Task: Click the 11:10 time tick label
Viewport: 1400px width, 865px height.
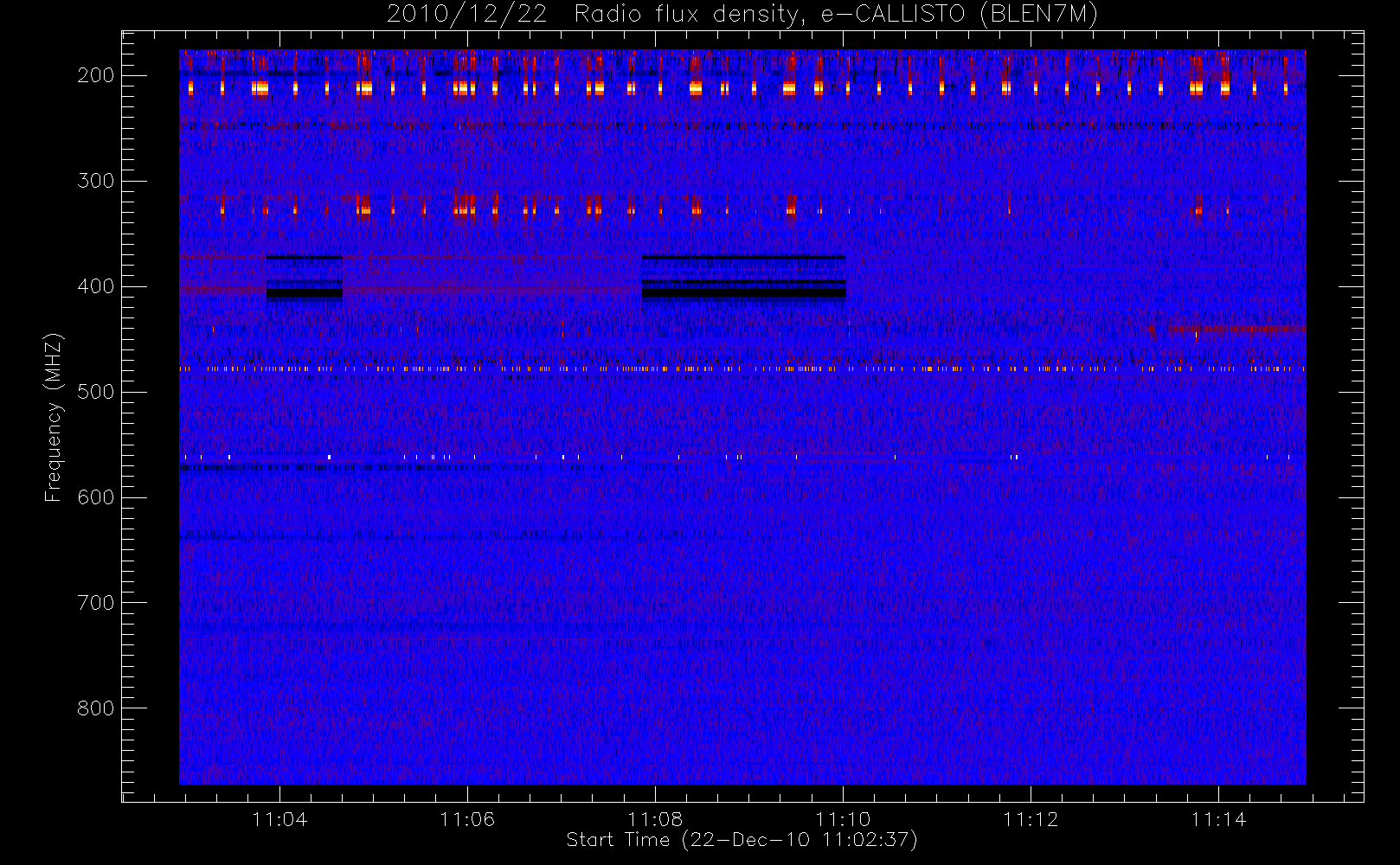Action: pos(843,819)
